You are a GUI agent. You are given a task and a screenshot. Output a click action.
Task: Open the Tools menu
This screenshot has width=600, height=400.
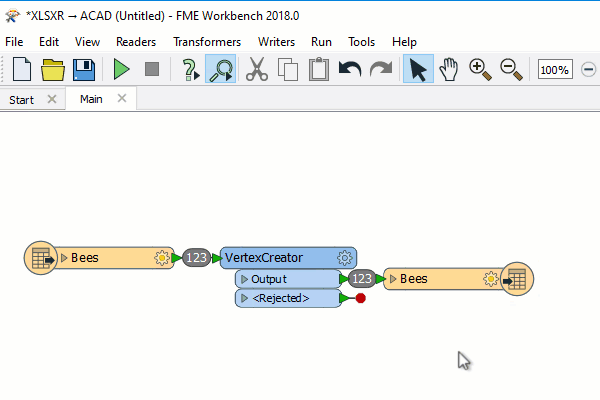pos(361,42)
